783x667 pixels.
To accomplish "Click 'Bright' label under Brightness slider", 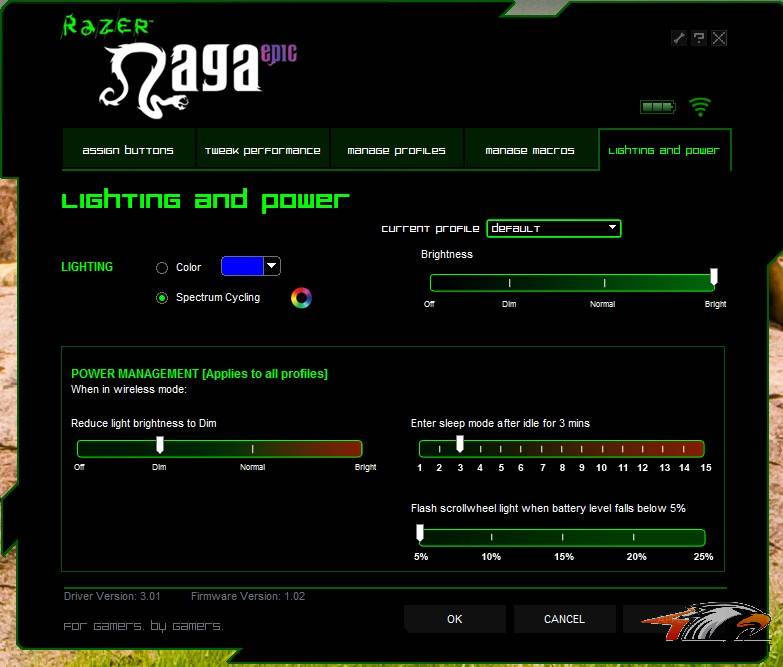I will click(x=715, y=304).
